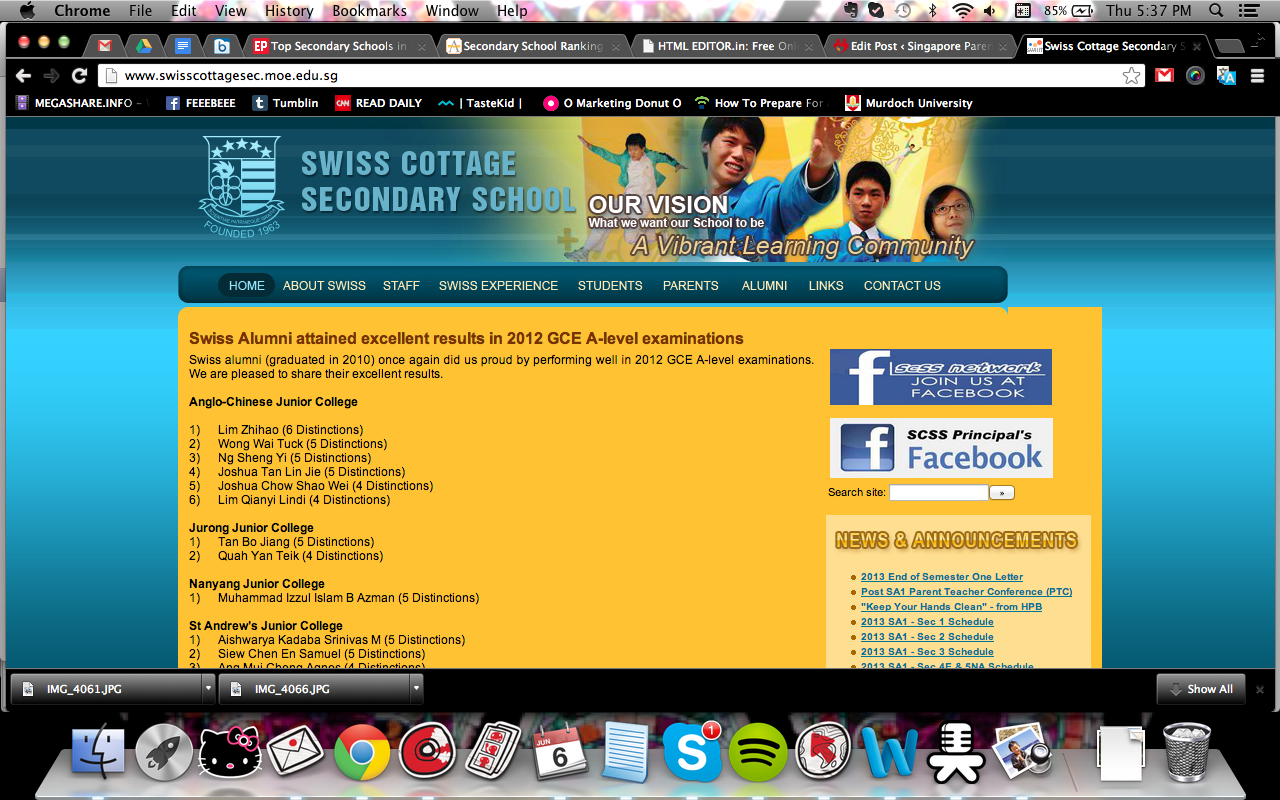Open the Bookmarks menu in menu bar
This screenshot has height=800, width=1280.
(x=369, y=11)
